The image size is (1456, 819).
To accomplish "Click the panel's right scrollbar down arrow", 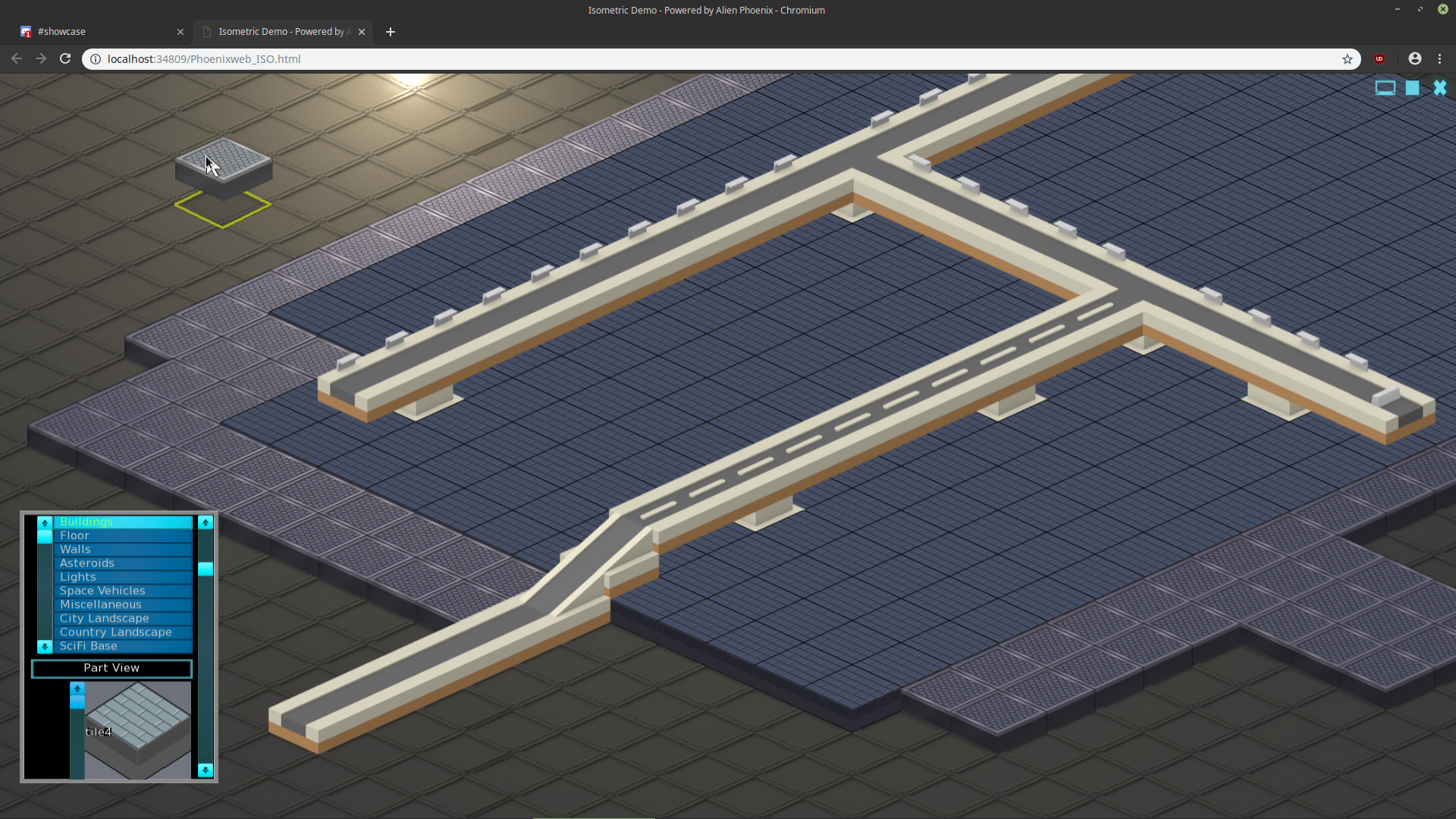I will tap(205, 770).
